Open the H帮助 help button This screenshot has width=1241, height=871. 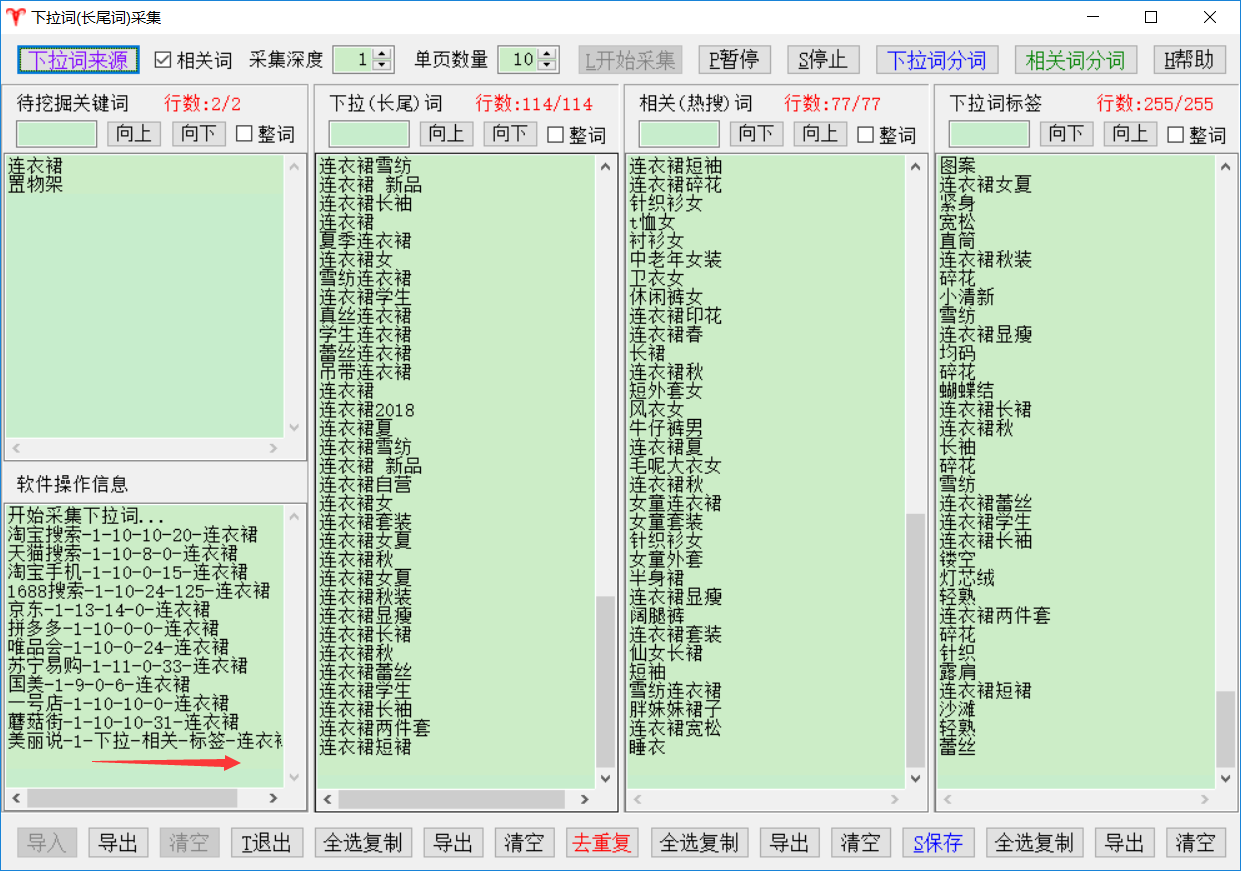click(x=1189, y=60)
